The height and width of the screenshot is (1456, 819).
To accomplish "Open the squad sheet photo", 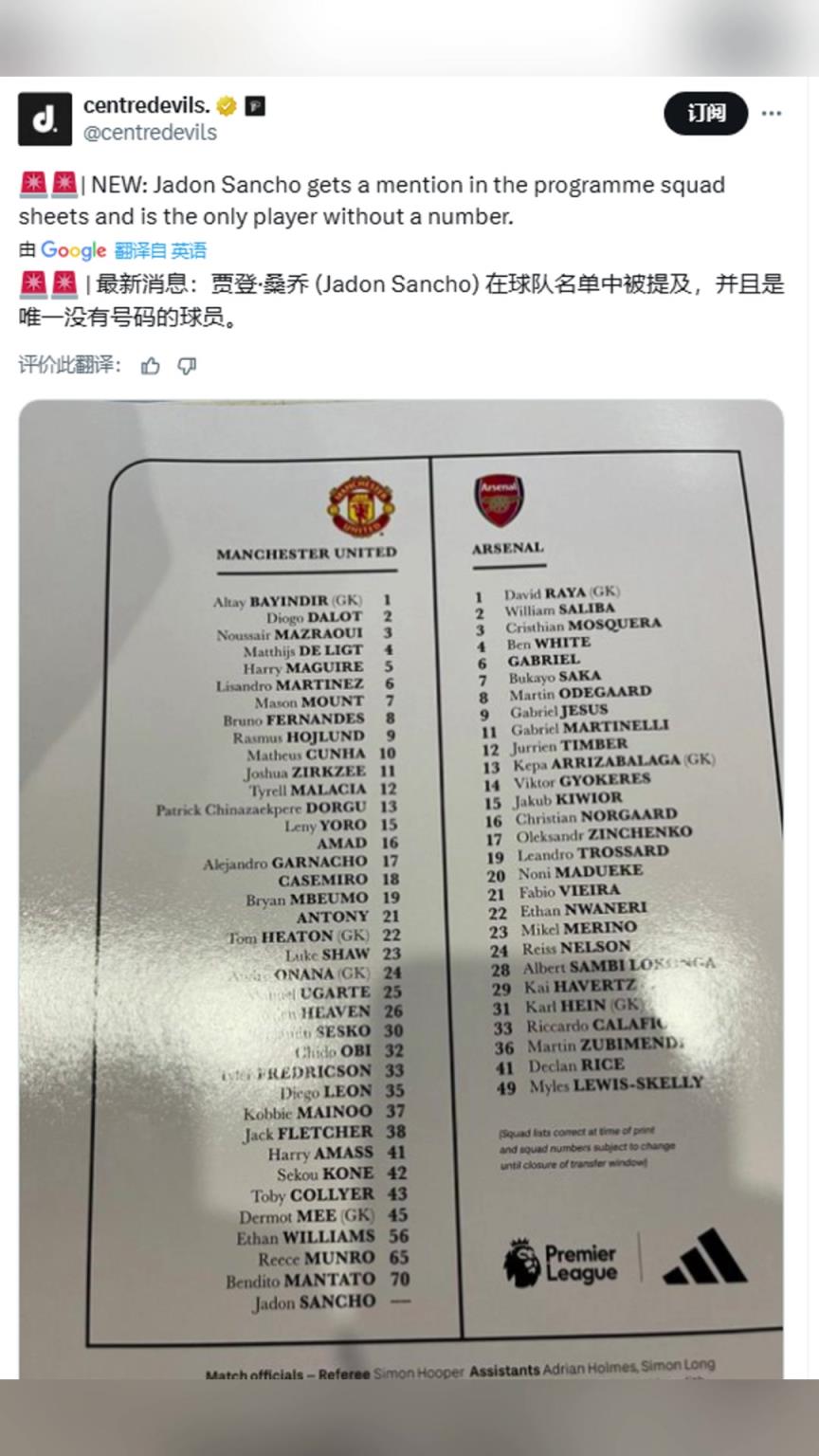I will [x=401, y=889].
